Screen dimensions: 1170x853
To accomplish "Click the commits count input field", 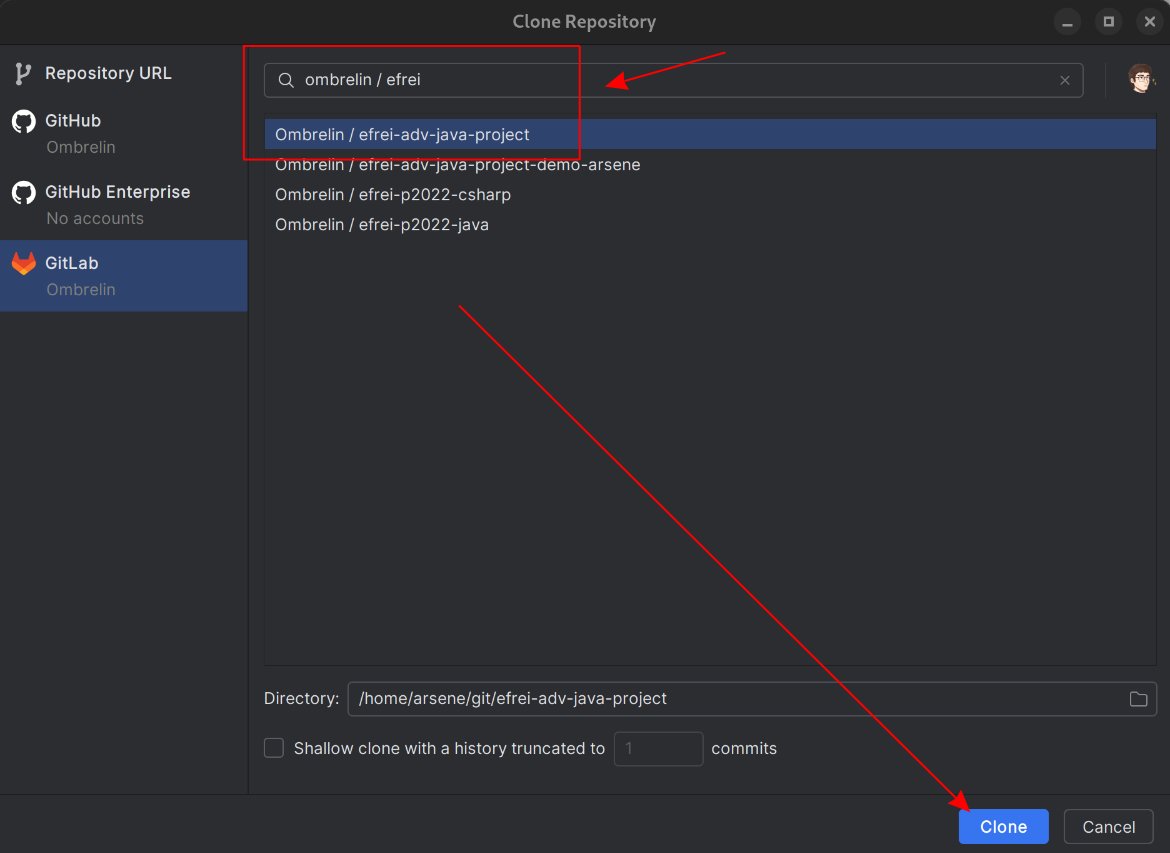I will (658, 749).
